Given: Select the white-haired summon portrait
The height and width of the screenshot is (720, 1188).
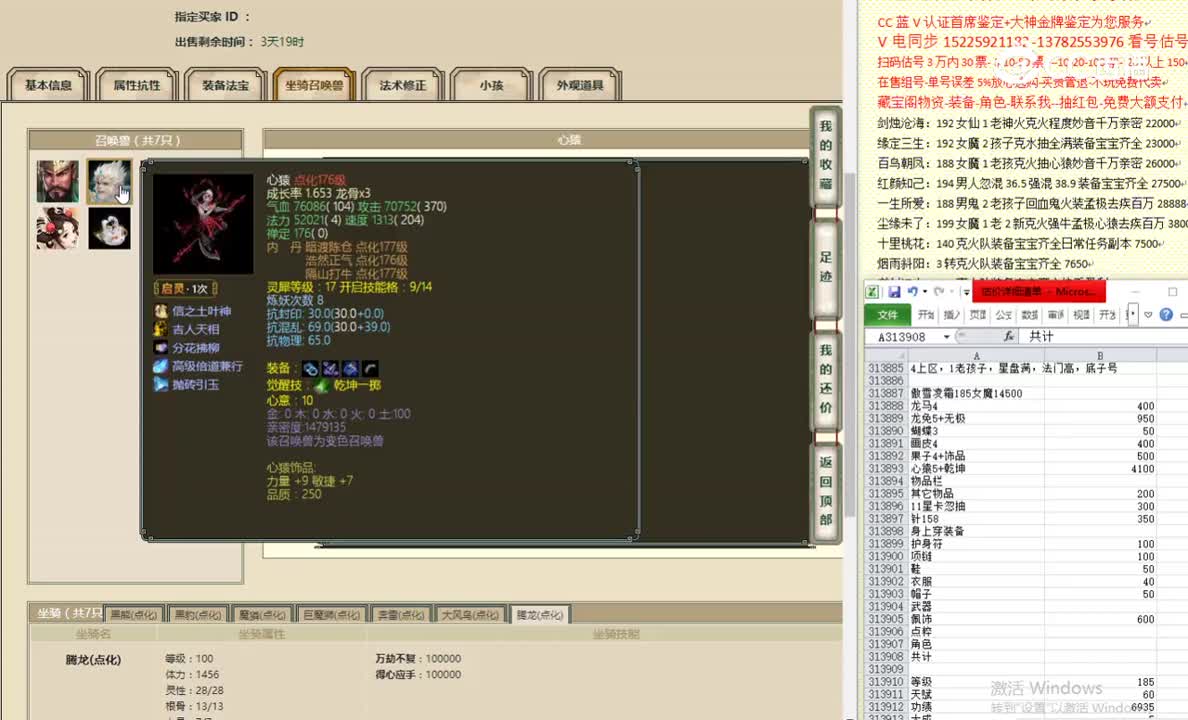Looking at the screenshot, I should [109, 181].
